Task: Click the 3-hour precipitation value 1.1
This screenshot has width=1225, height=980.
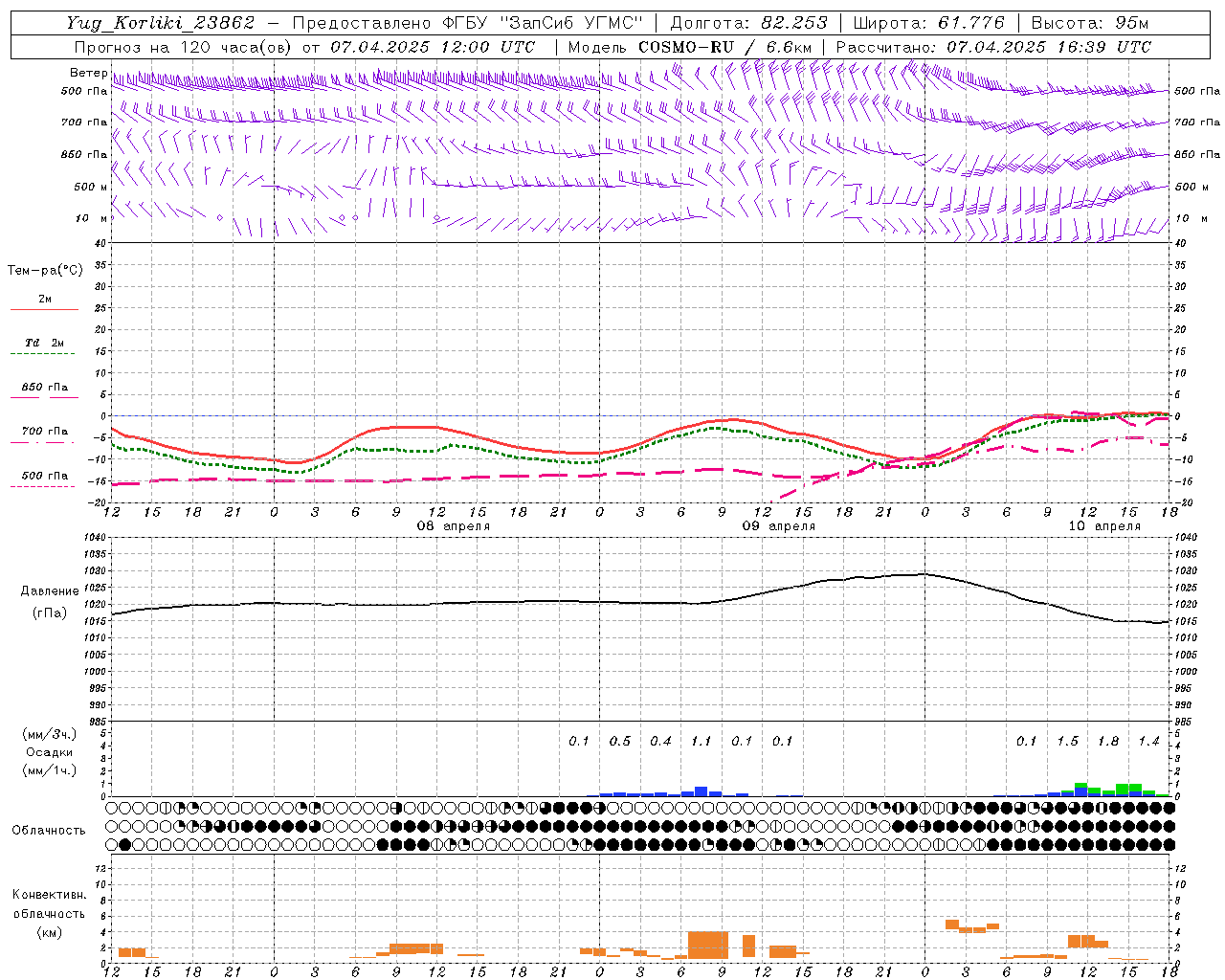Action: (702, 741)
